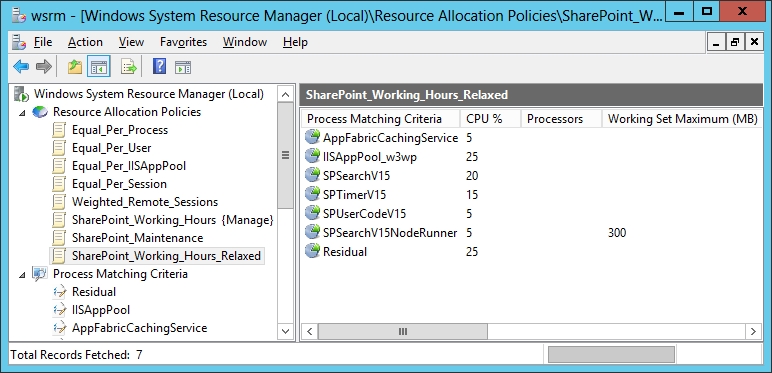The width and height of the screenshot is (772, 373).
Task: Click the 300 working set value
Action: (617, 232)
